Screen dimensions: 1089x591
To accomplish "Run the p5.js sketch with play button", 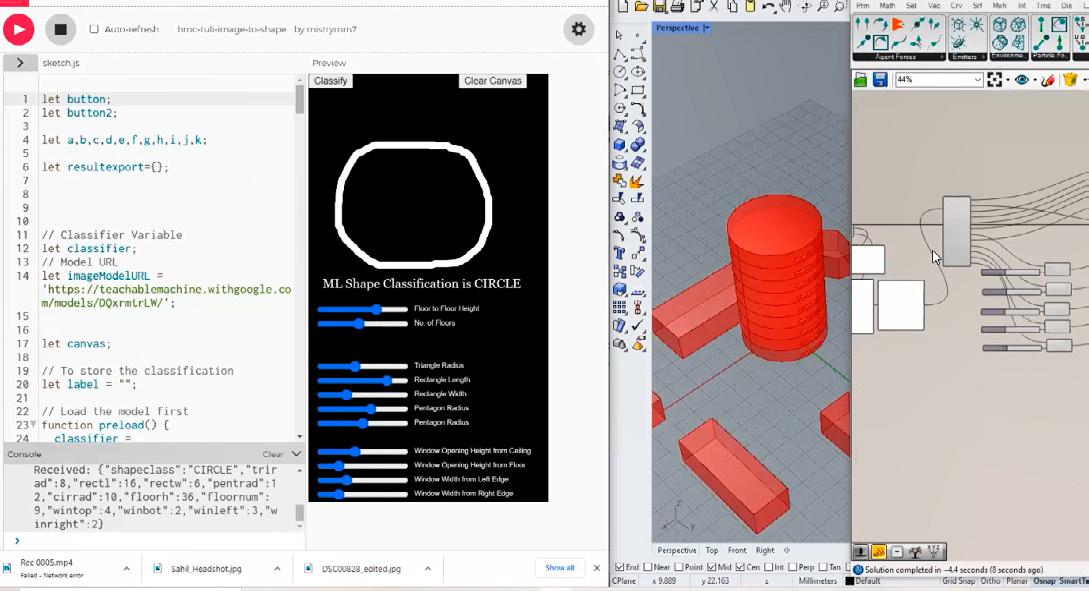I will pos(19,29).
